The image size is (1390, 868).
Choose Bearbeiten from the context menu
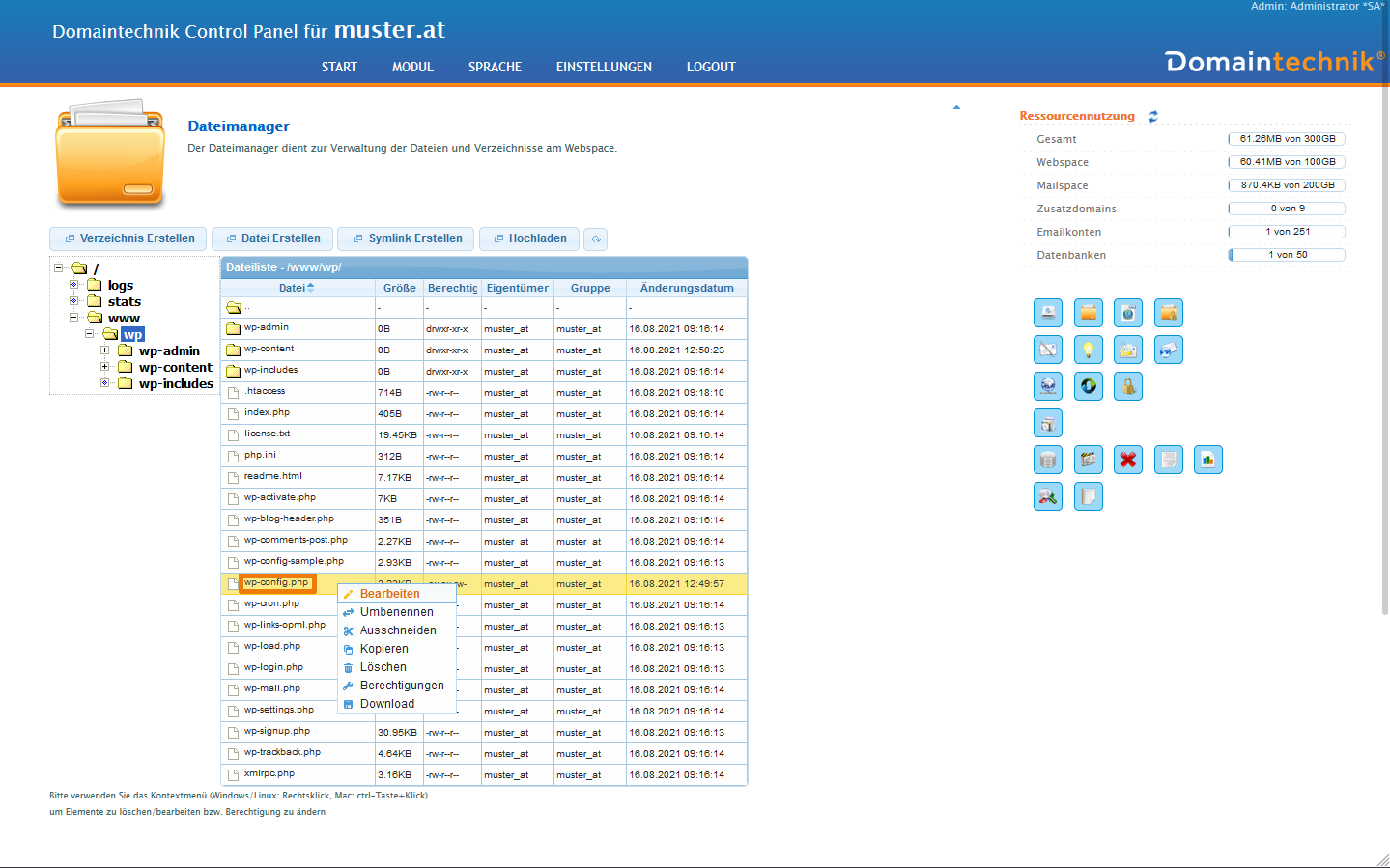(389, 594)
